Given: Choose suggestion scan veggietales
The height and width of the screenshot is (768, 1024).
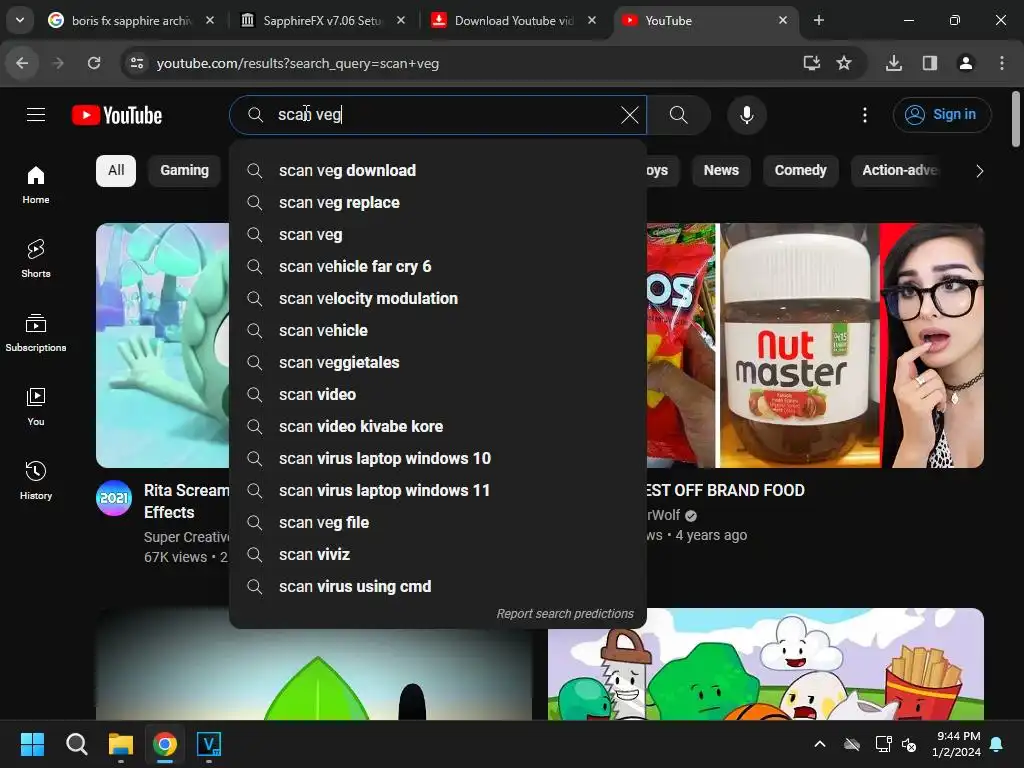Looking at the screenshot, I should coord(438,362).
